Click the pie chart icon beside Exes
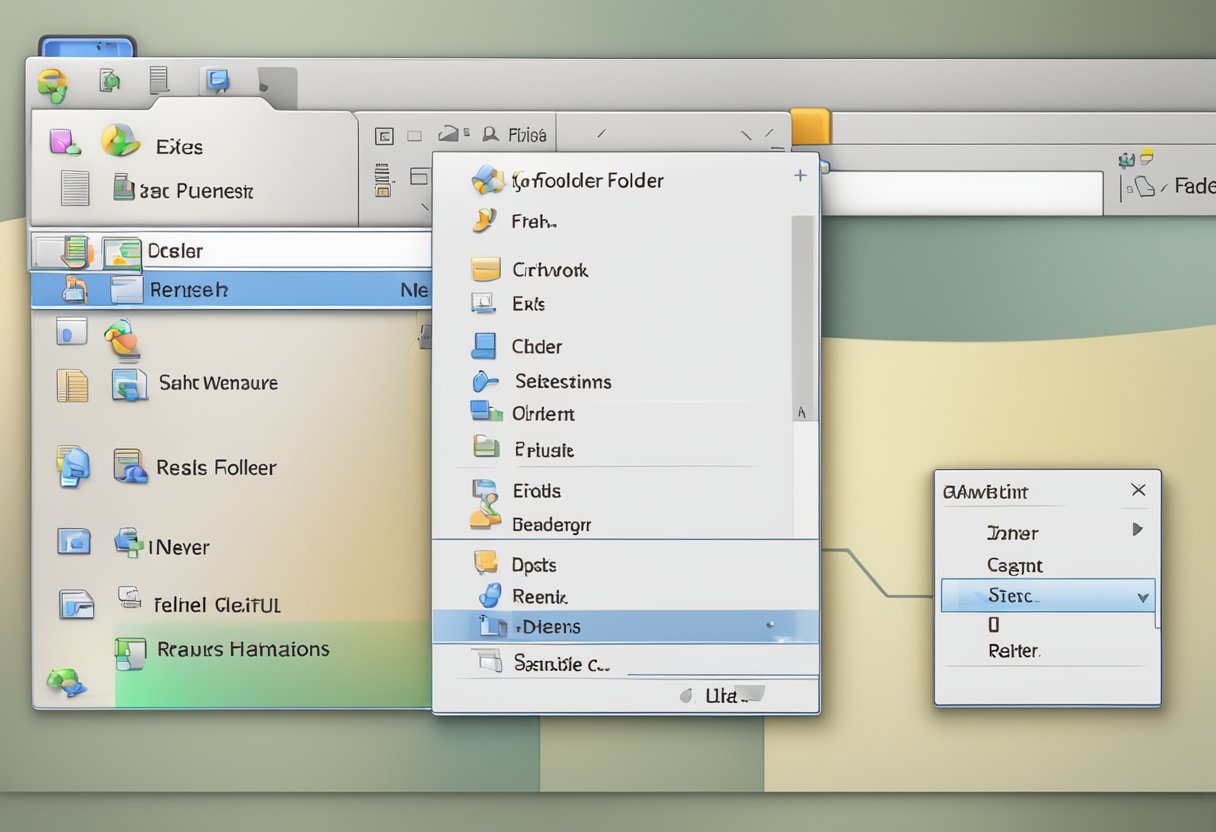The image size is (1216, 832). click(120, 141)
